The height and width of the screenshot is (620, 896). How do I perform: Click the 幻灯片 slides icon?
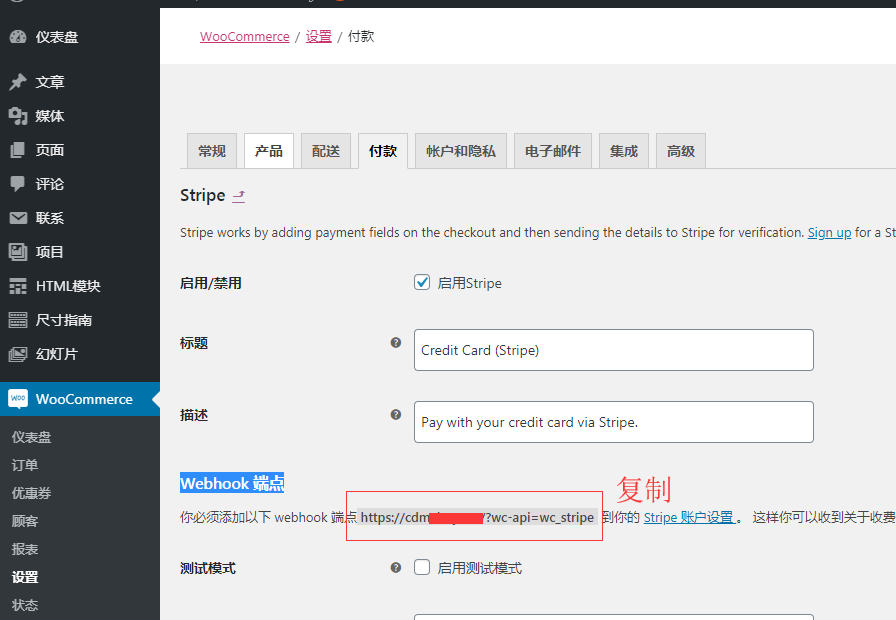point(18,354)
